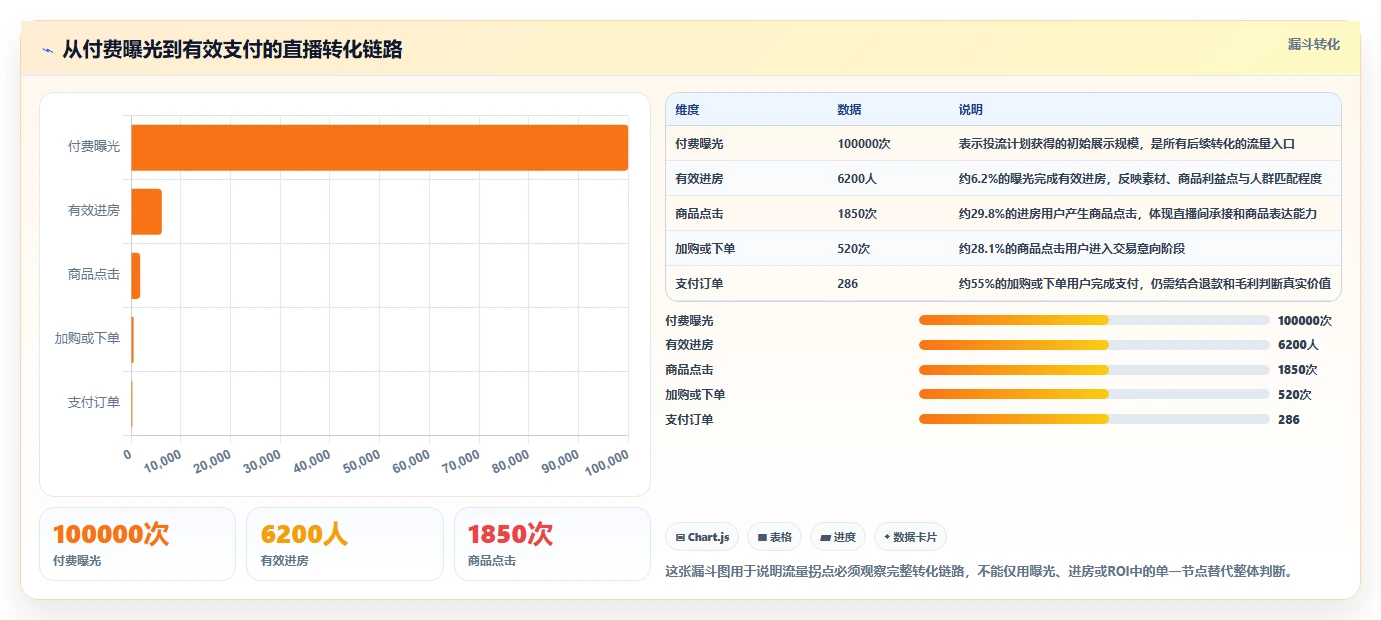The image size is (1381, 620).
Task: Select the 数据卡片 chip
Action: coord(911,537)
